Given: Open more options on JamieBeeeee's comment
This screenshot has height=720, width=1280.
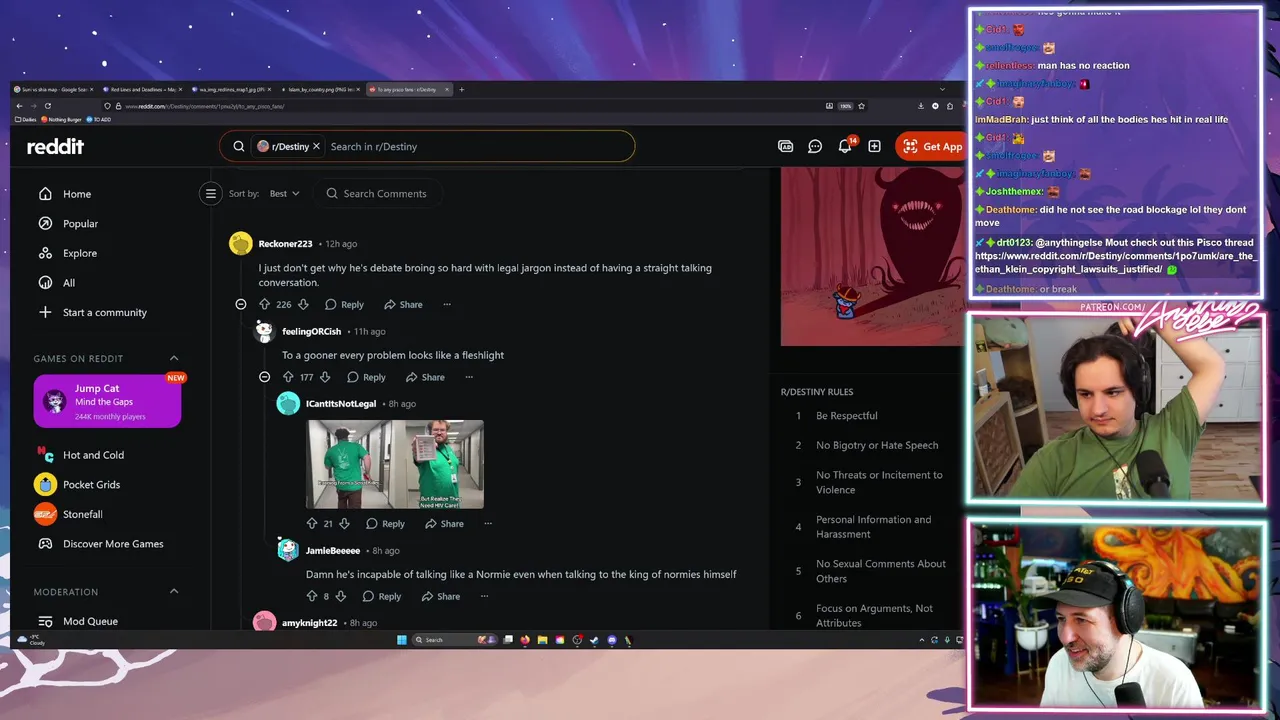Looking at the screenshot, I should (x=484, y=596).
